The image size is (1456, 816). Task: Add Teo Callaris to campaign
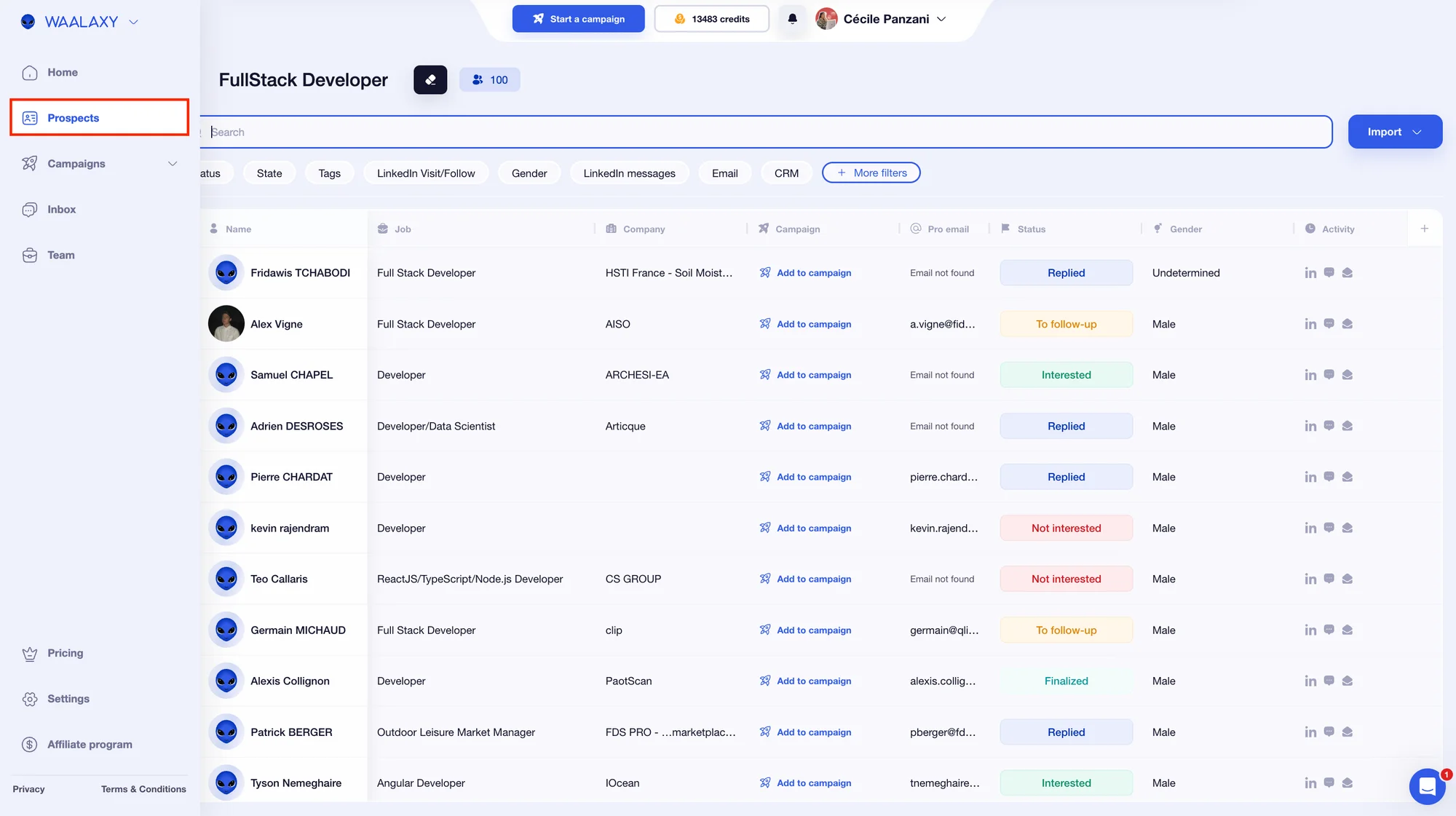(805, 579)
